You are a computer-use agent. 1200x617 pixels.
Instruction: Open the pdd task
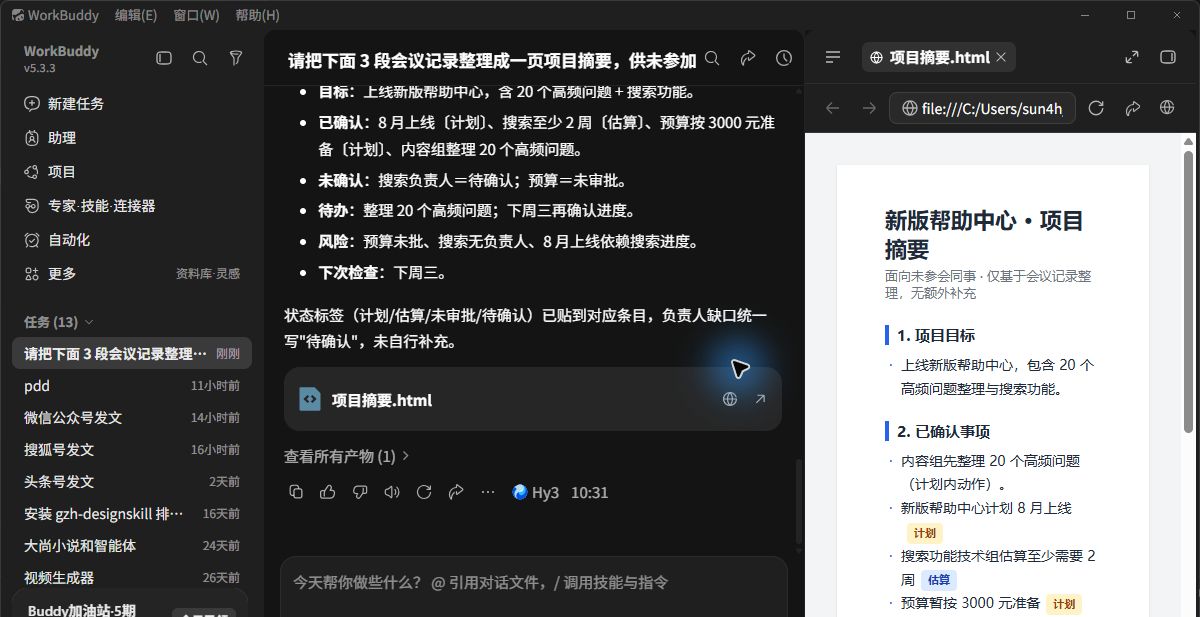coord(131,385)
